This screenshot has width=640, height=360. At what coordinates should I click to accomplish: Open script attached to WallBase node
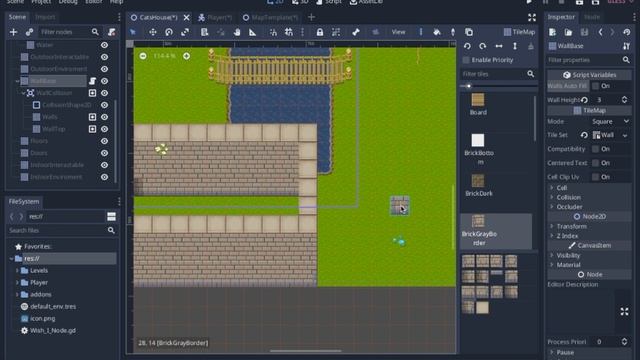93,81
